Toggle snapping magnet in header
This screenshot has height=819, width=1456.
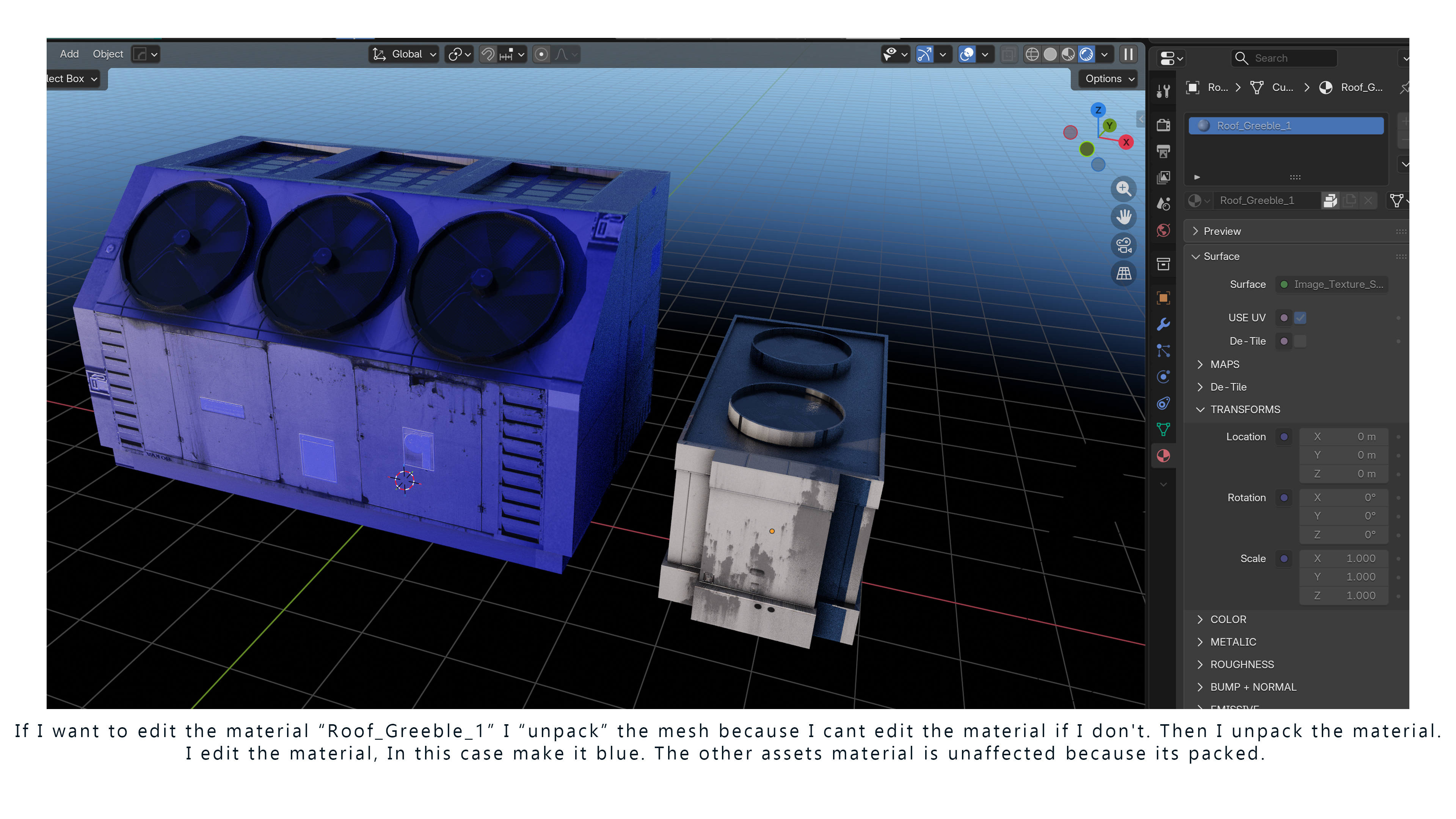(488, 54)
